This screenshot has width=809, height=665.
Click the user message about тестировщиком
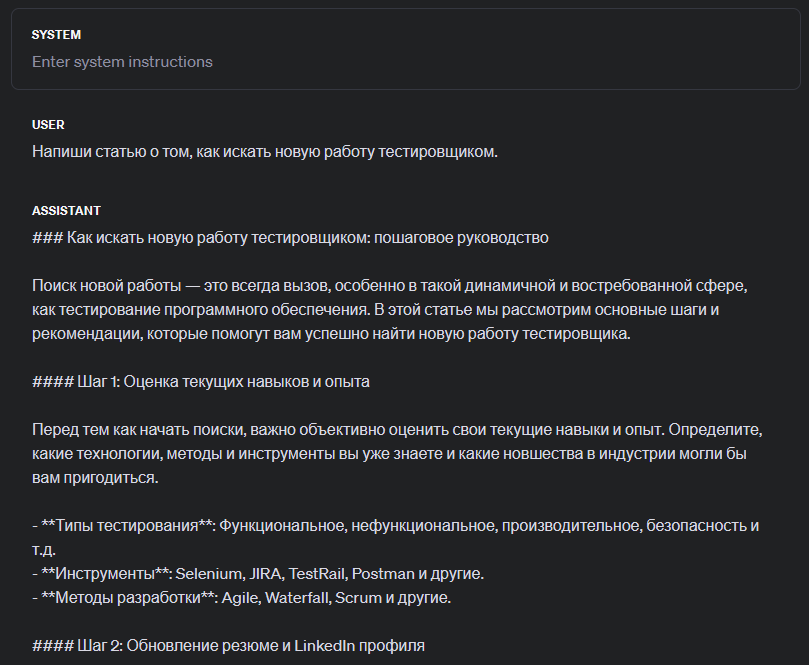click(x=264, y=152)
